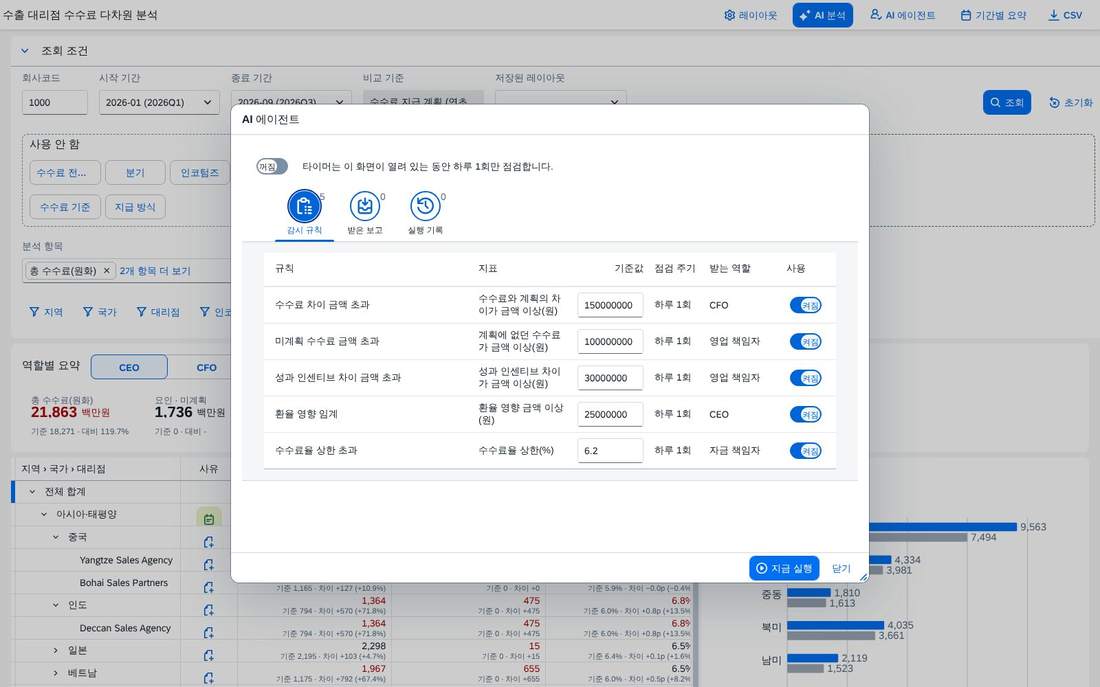
Task: Click the 사유 icon in the 아시아·태평양 row
Action: 208,519
